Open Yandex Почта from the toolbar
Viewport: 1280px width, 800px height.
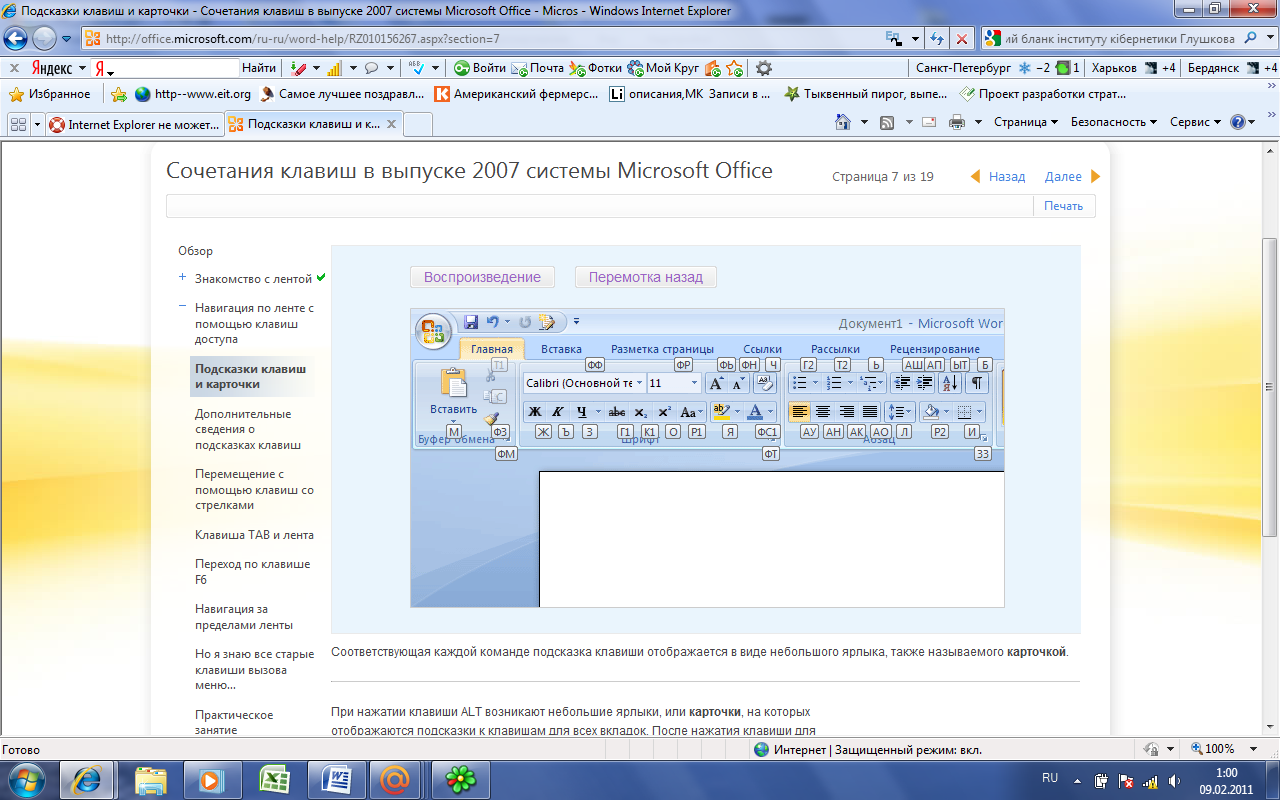pos(538,68)
